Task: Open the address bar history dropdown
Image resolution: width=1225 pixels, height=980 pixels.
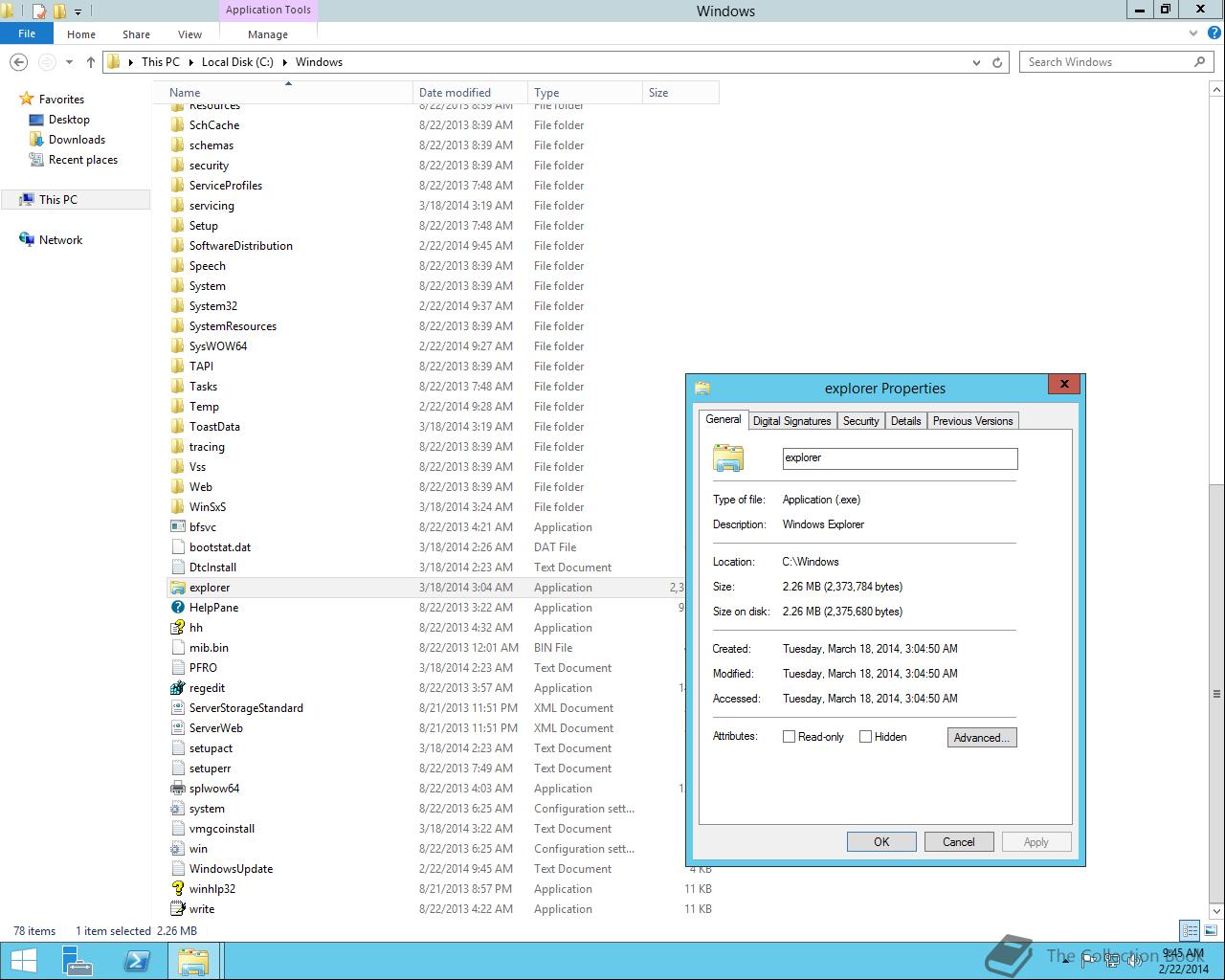Action: (x=976, y=62)
